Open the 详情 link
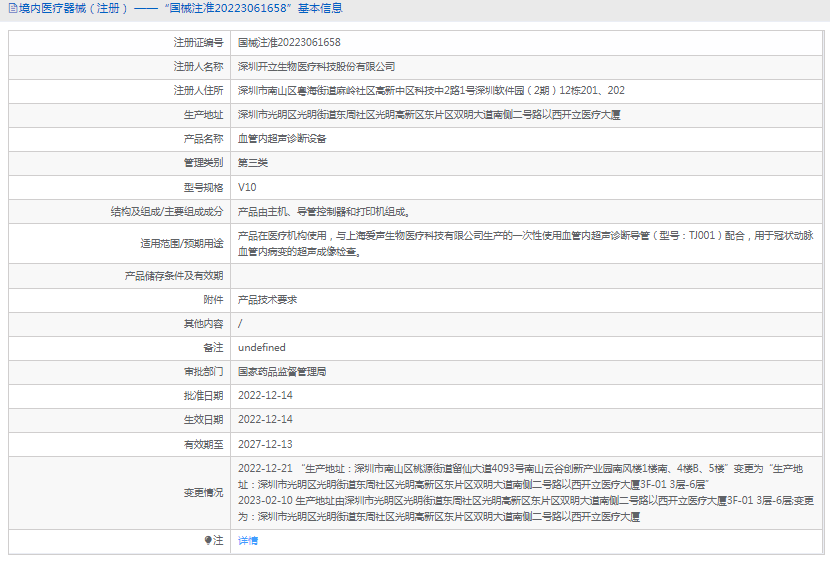This screenshot has height=561, width=830. [x=248, y=540]
